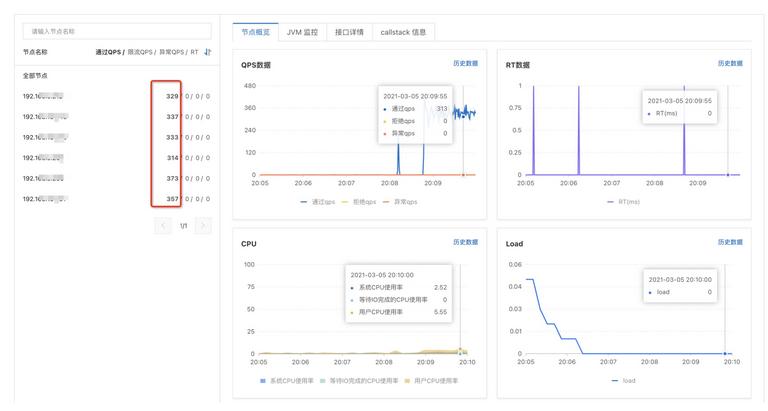768x411 pixels.
Task: Toggle load series in Load chart legend
Action: [624, 381]
